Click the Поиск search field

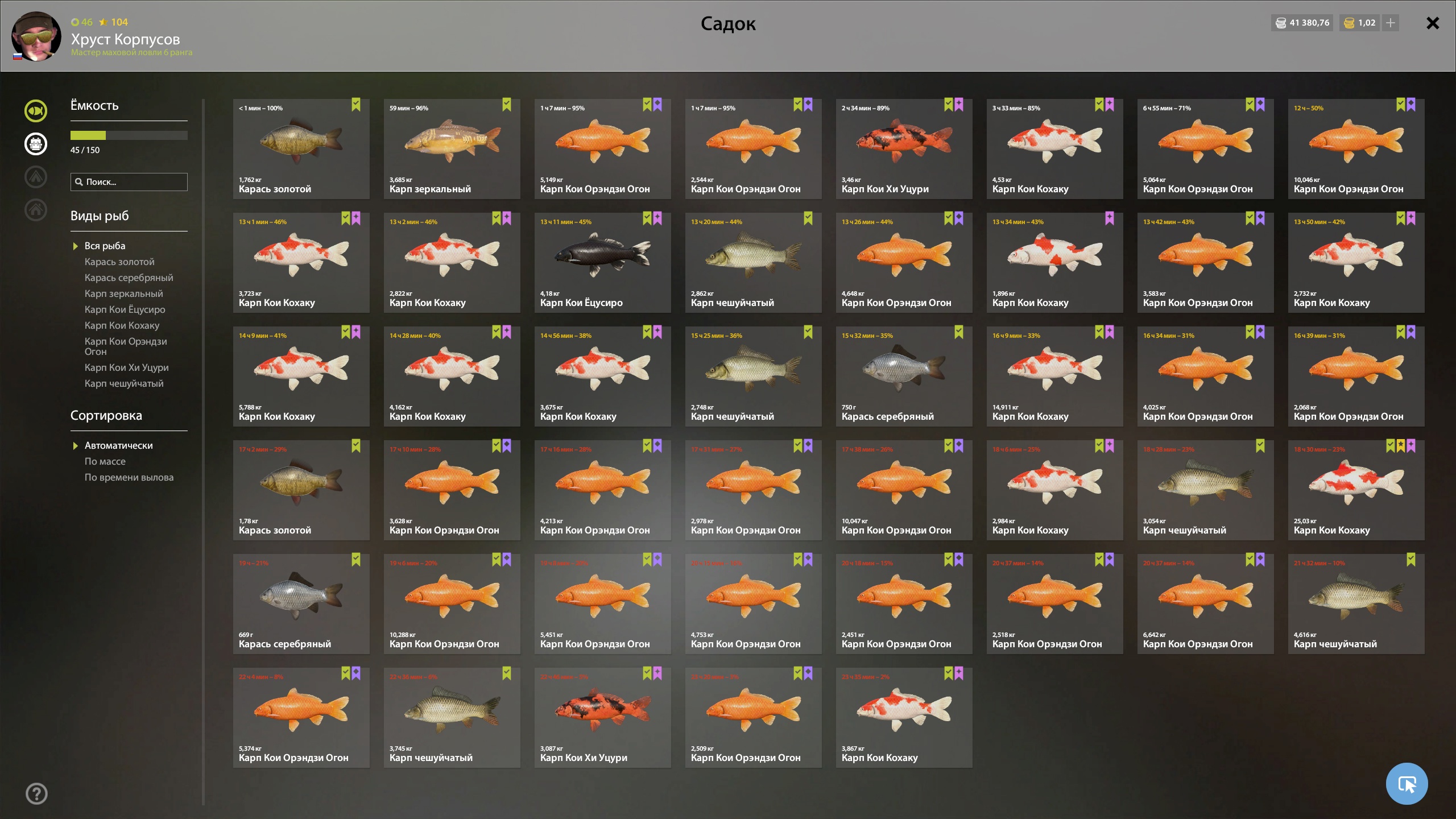(x=129, y=182)
